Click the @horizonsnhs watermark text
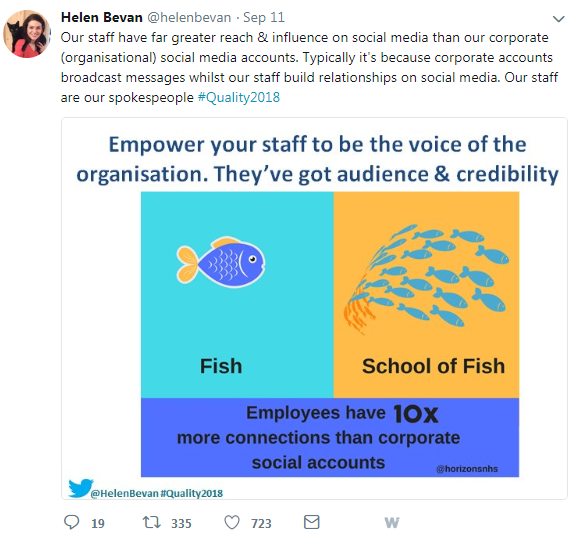 coord(467,469)
